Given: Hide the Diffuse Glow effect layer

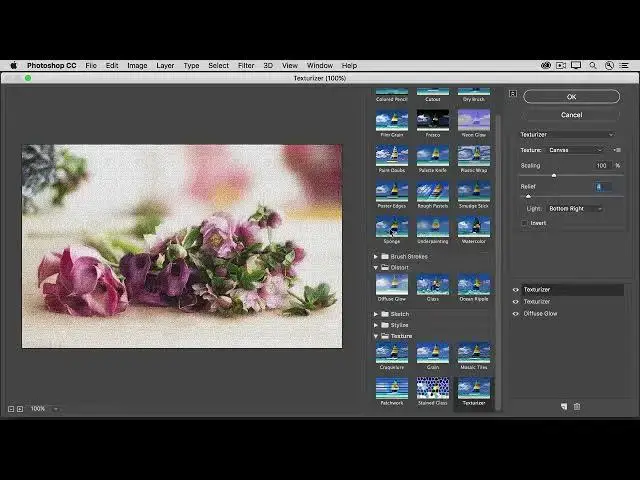Looking at the screenshot, I should click(516, 314).
